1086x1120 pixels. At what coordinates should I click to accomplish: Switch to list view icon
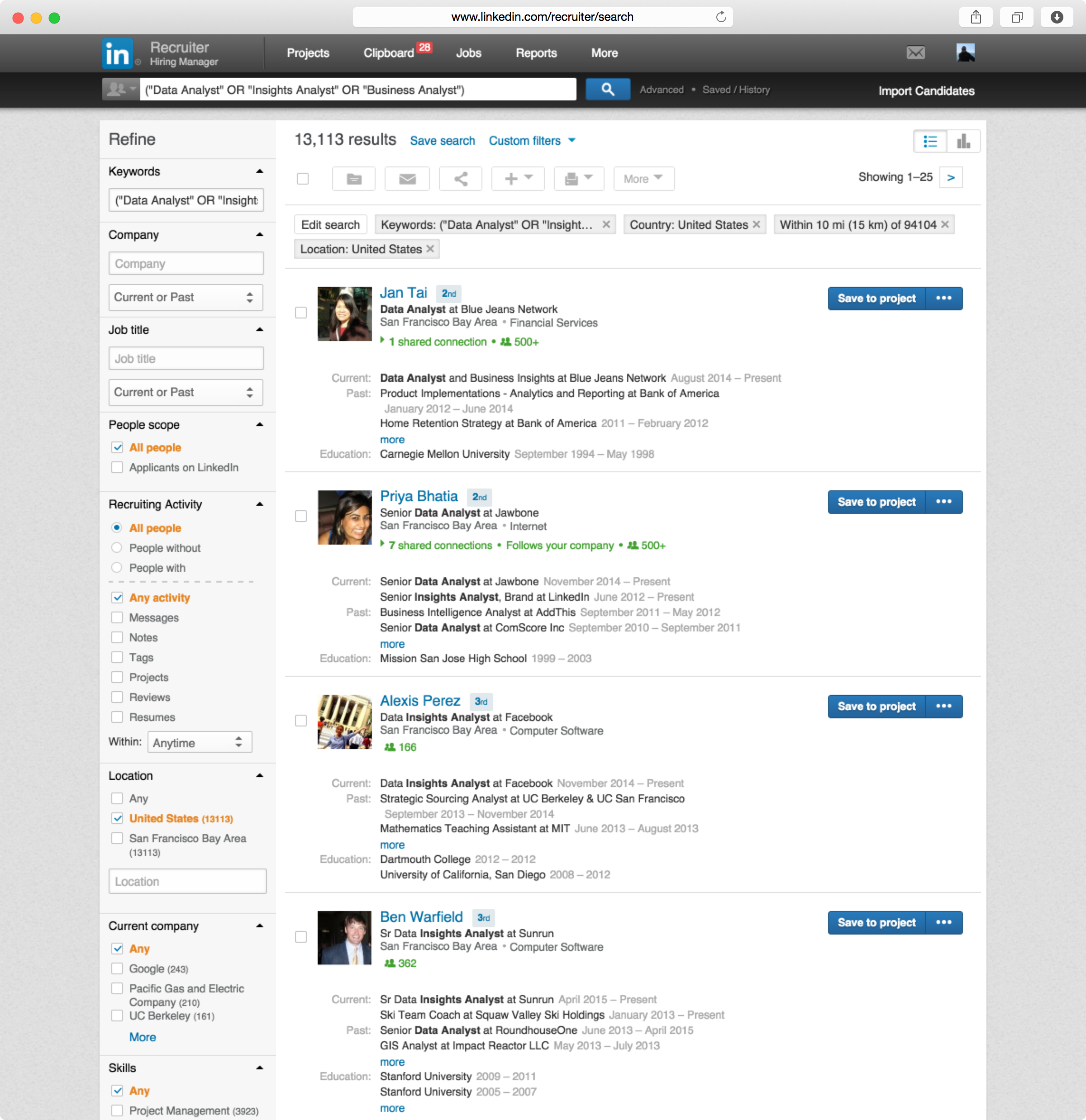tap(930, 141)
